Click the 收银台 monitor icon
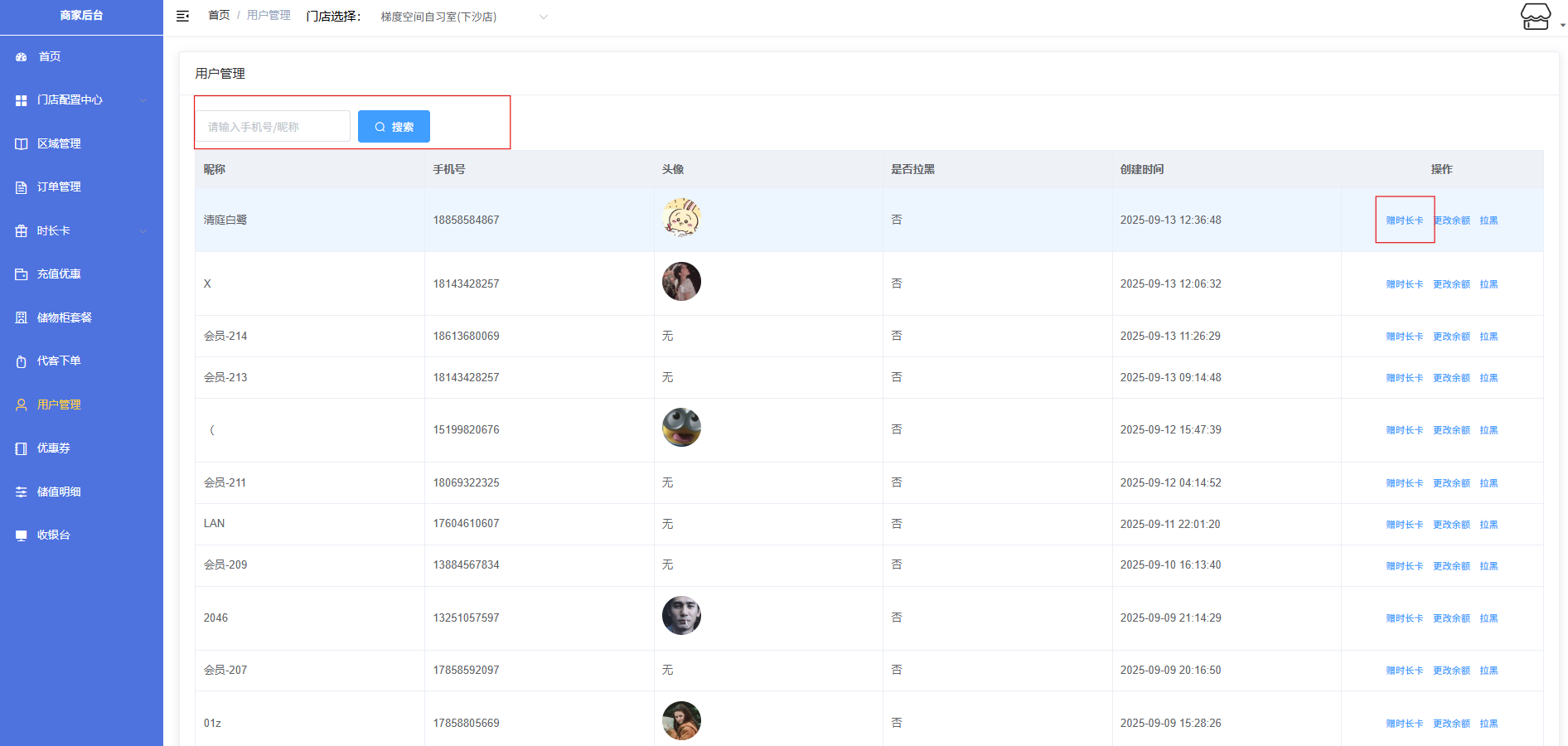1568x746 pixels. pyautogui.click(x=22, y=535)
